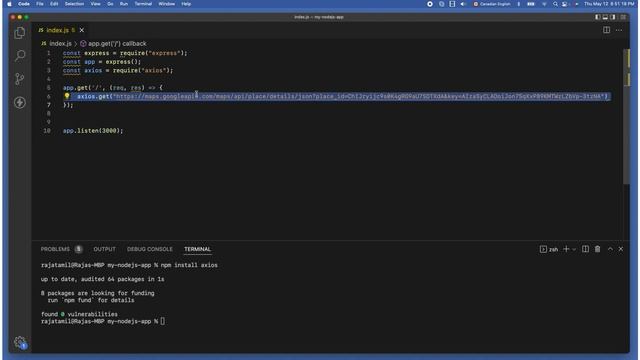640x360 pixels.
Task: Switch to the DEBUG CONSOLE tab
Action: tap(150, 249)
